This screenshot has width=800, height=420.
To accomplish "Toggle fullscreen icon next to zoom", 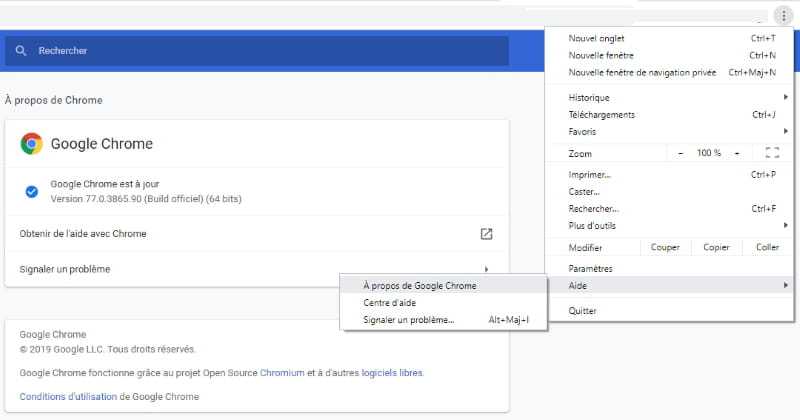I will point(772,153).
